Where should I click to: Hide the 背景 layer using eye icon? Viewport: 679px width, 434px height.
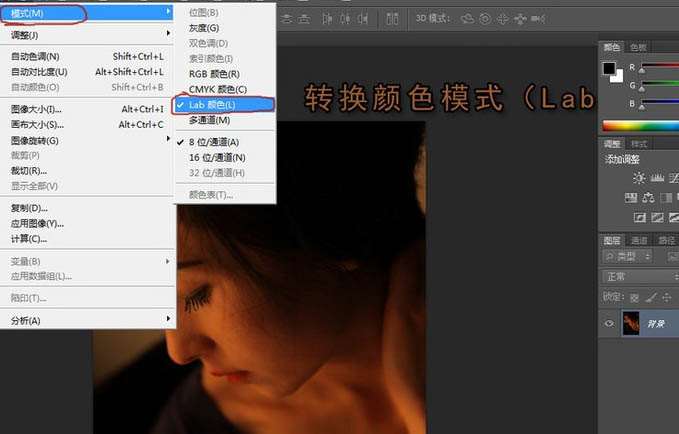coord(609,323)
